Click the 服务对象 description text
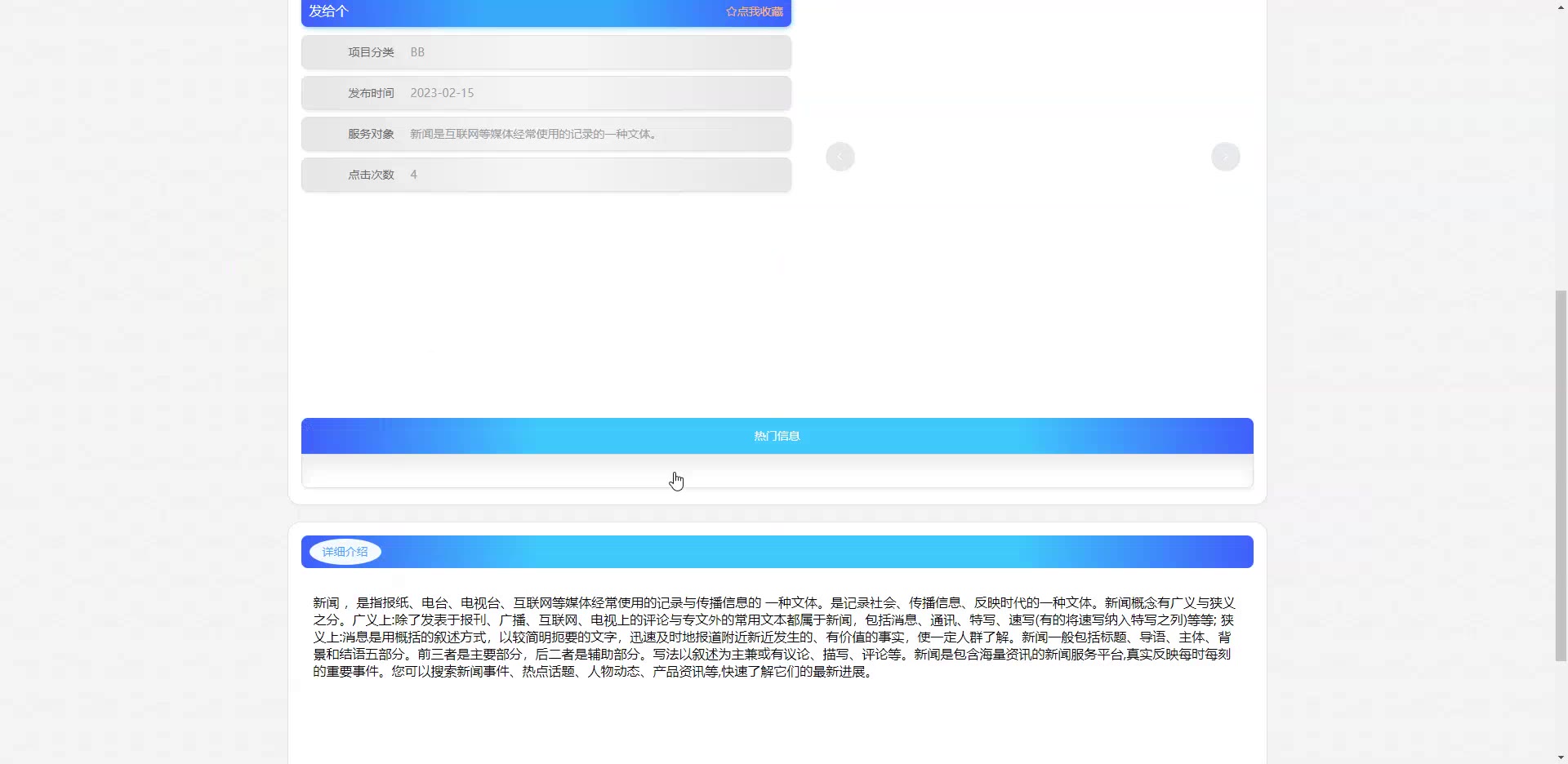Screen dimensions: 1568x764 click(536, 134)
